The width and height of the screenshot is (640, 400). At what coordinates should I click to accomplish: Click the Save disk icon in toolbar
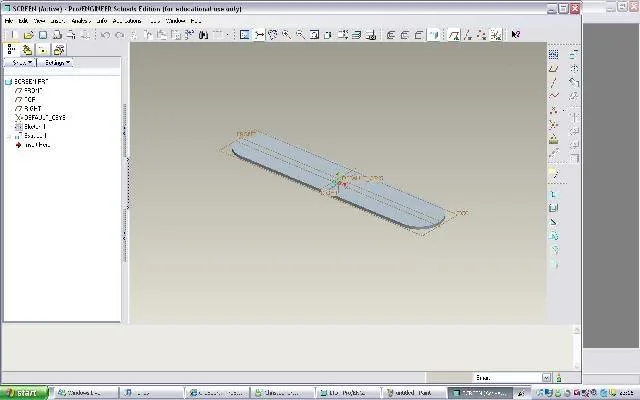tap(43, 35)
